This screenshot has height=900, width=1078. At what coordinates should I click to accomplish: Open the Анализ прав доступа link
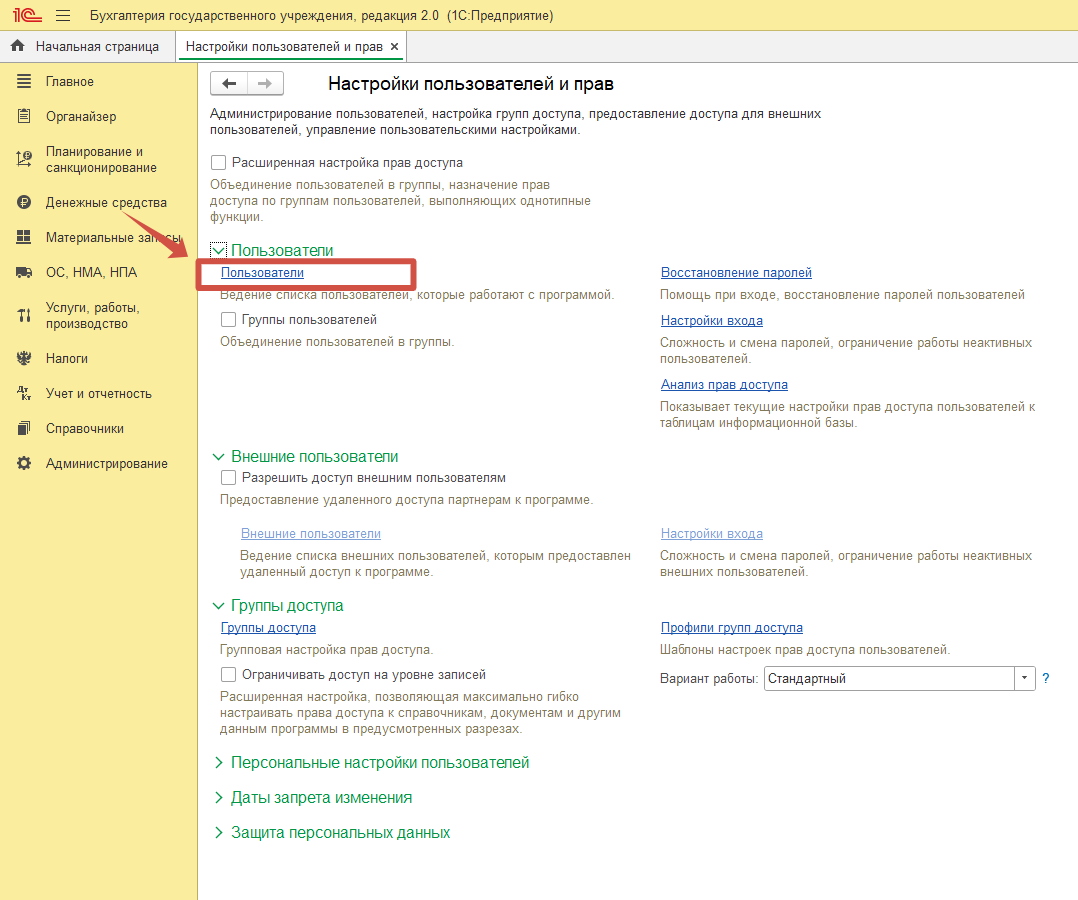(x=724, y=384)
